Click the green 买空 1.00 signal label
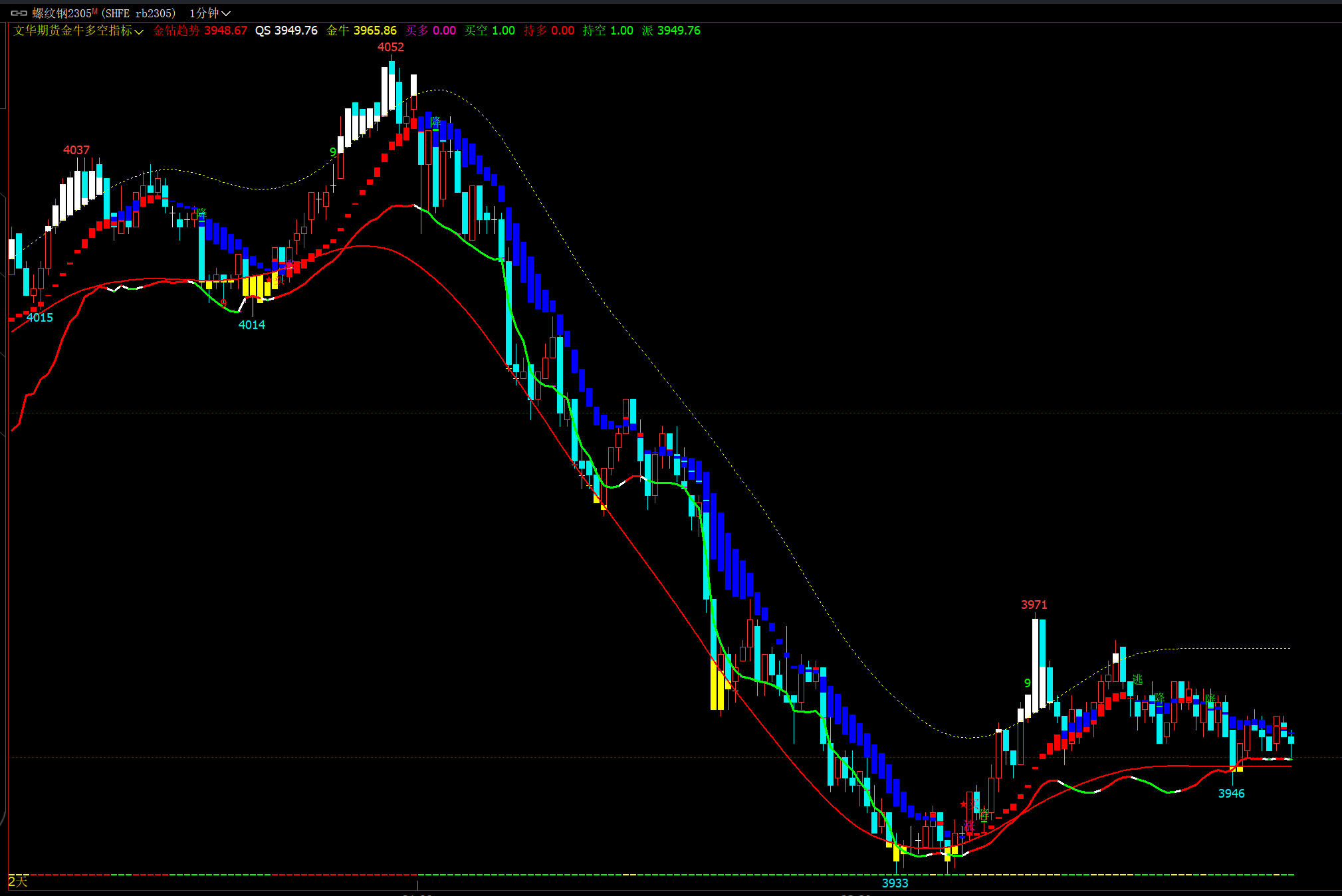 490,31
